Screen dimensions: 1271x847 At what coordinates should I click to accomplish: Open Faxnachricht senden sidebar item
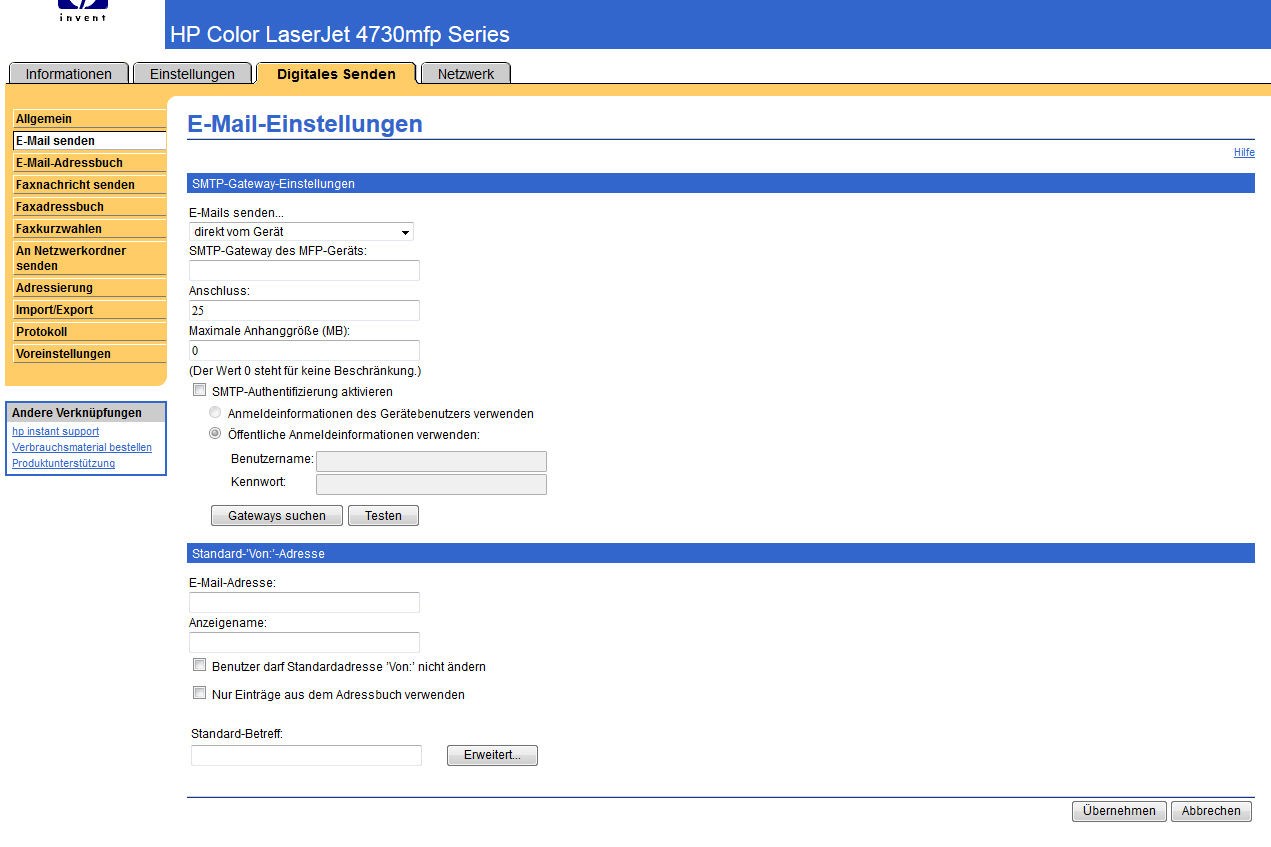[x=90, y=185]
